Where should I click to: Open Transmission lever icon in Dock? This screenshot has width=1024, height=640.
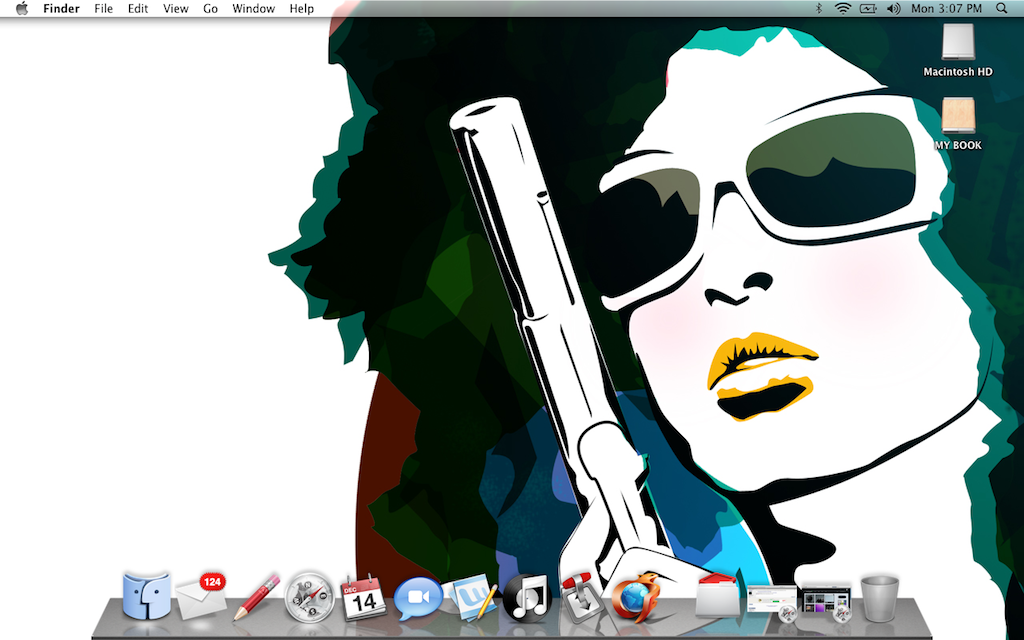tap(580, 597)
